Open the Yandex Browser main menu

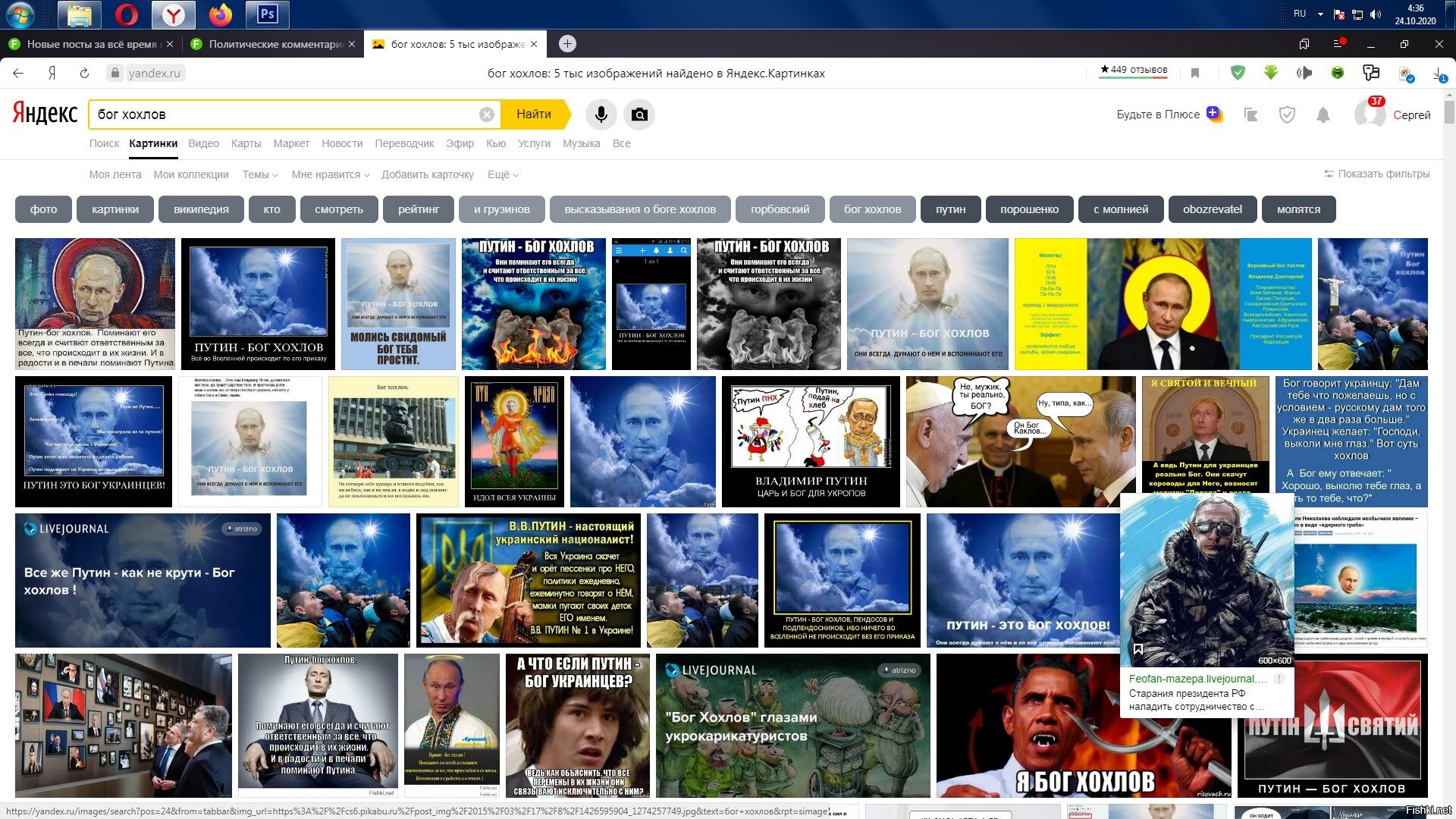pyautogui.click(x=1338, y=44)
